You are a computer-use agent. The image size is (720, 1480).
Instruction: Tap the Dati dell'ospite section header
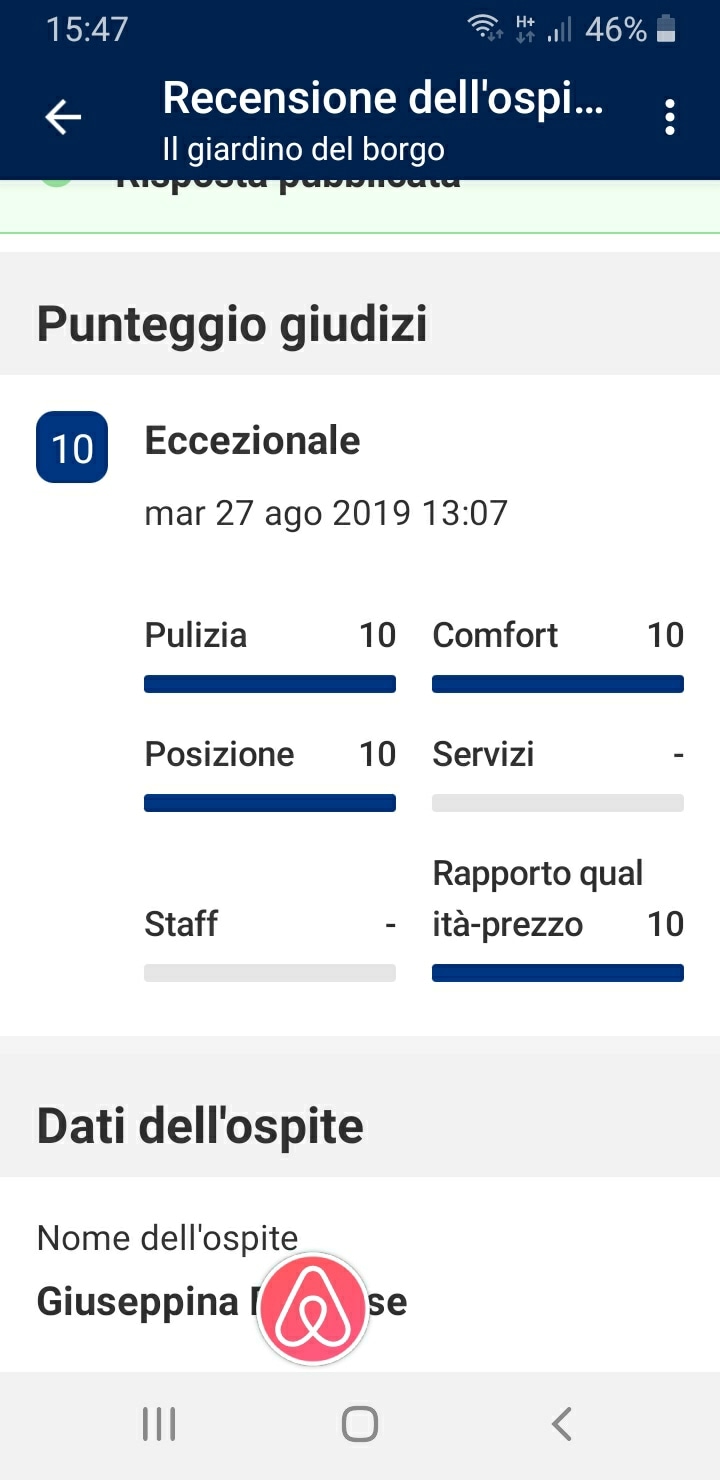[200, 1126]
